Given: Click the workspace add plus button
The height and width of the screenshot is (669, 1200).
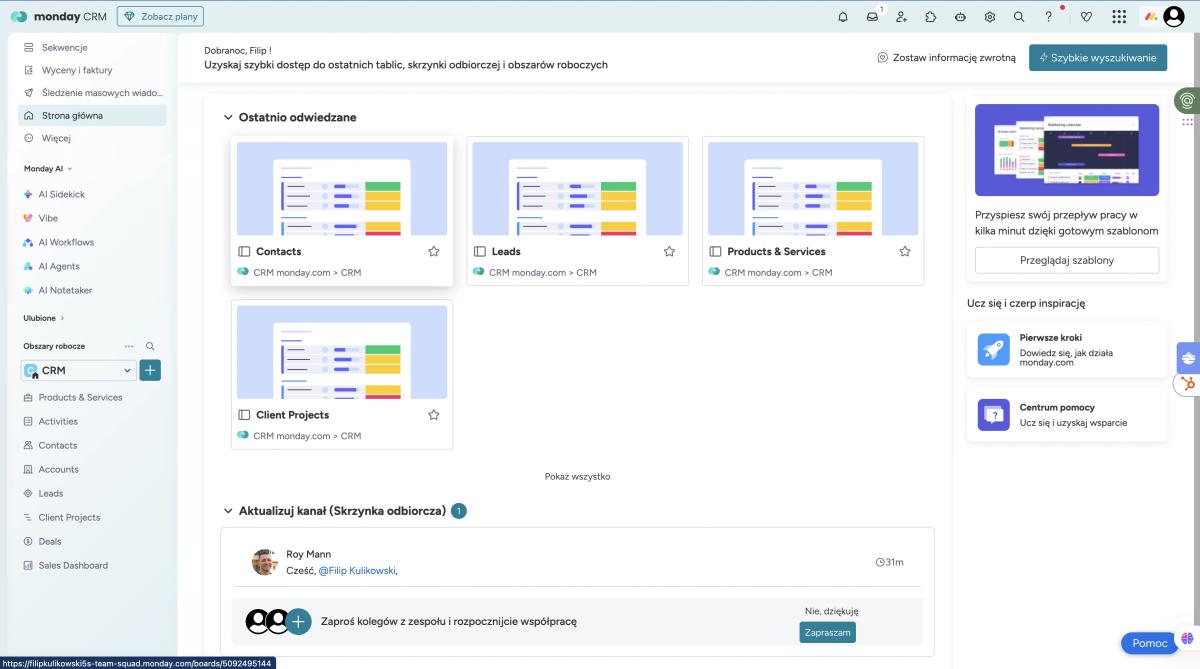Looking at the screenshot, I should tap(150, 370).
